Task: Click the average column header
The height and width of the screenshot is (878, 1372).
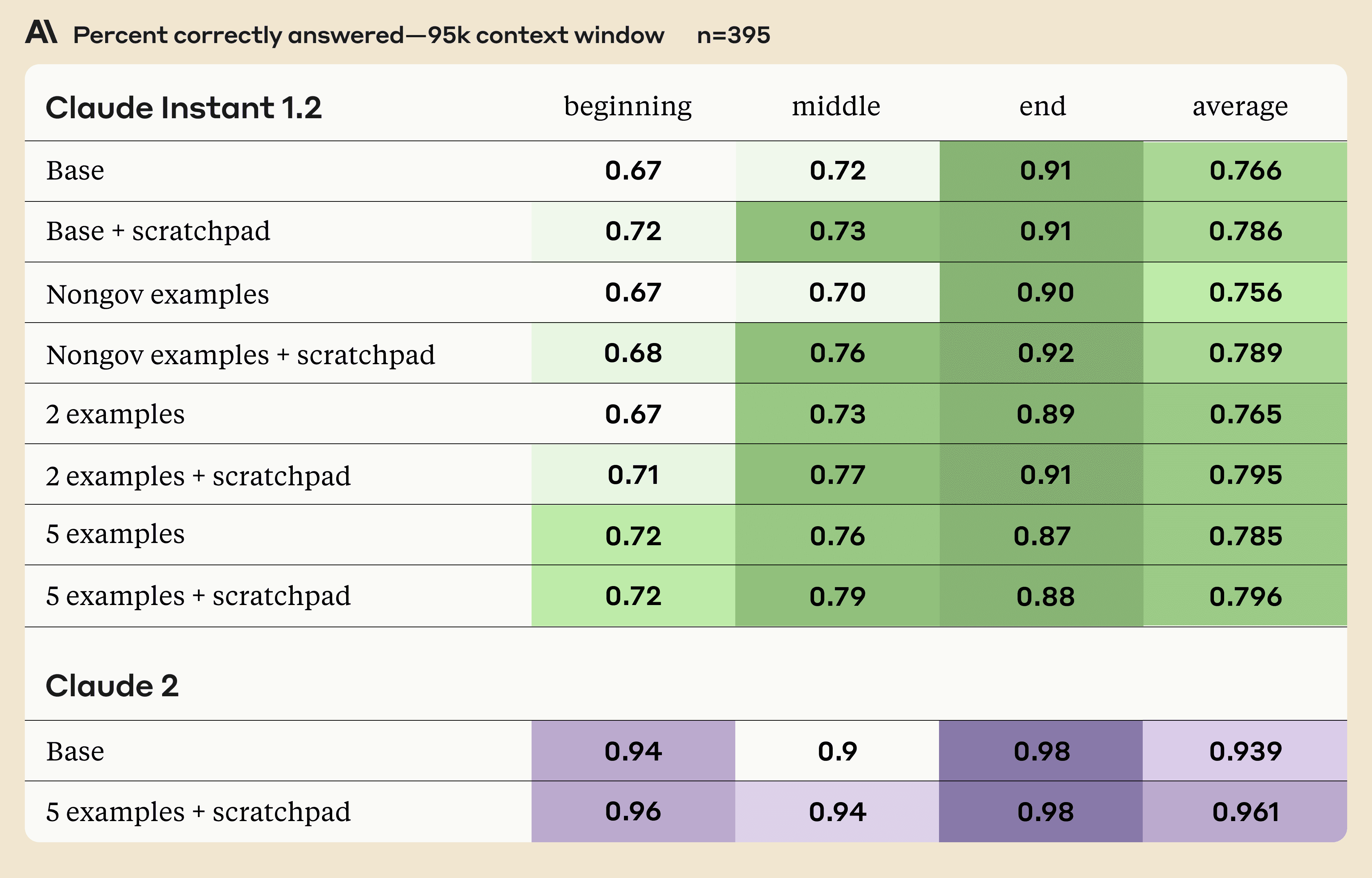Action: [x=1240, y=107]
